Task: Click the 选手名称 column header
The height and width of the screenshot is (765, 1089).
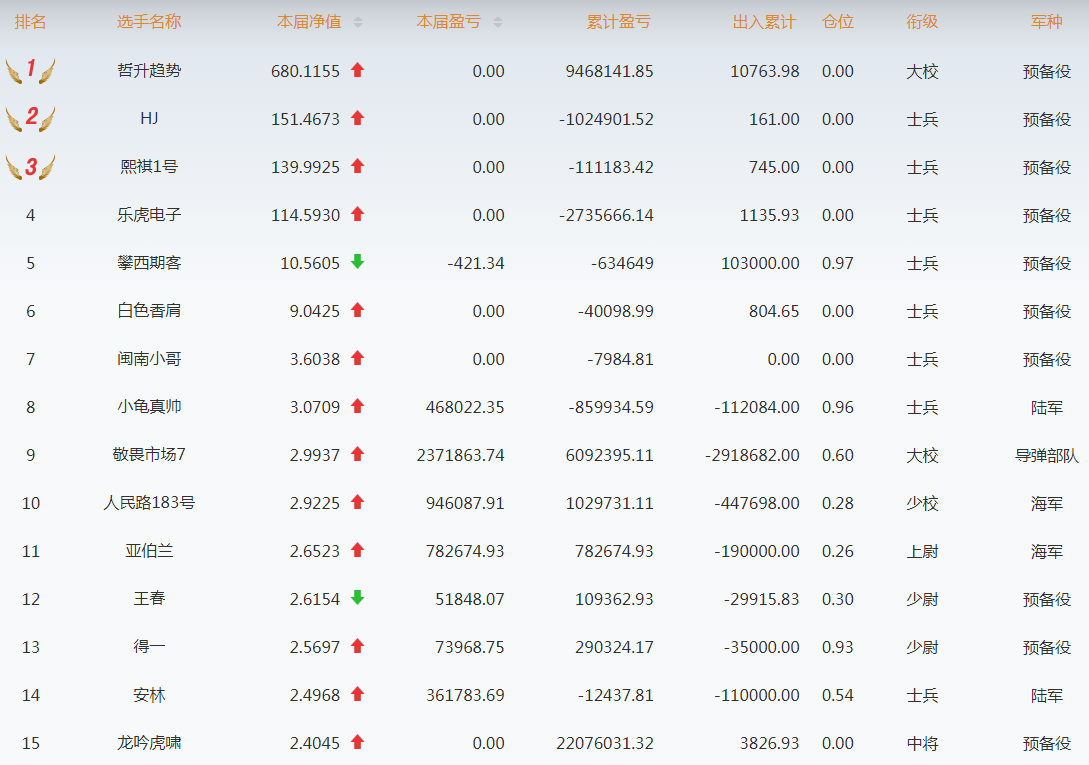Action: pos(149,22)
